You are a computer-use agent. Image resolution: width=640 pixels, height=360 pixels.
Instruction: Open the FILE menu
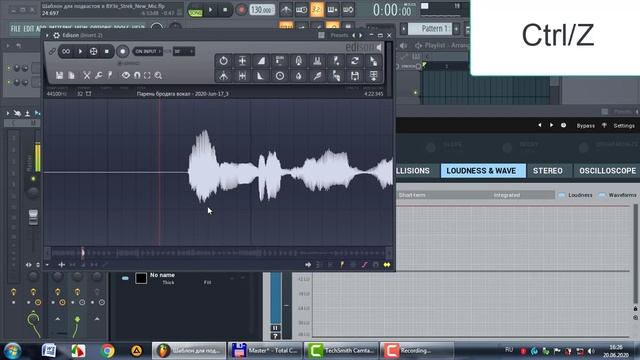click(x=16, y=29)
